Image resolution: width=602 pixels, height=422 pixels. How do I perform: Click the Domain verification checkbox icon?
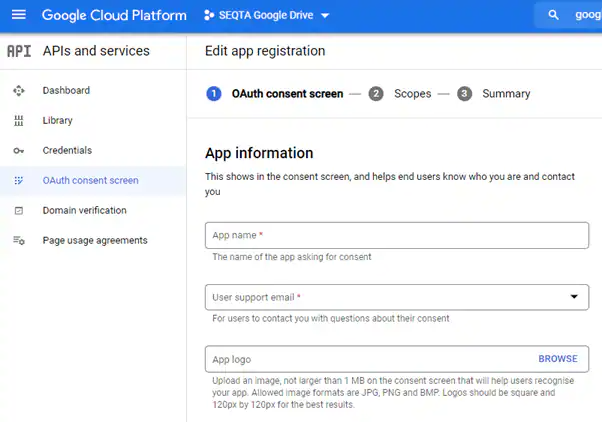(18, 210)
